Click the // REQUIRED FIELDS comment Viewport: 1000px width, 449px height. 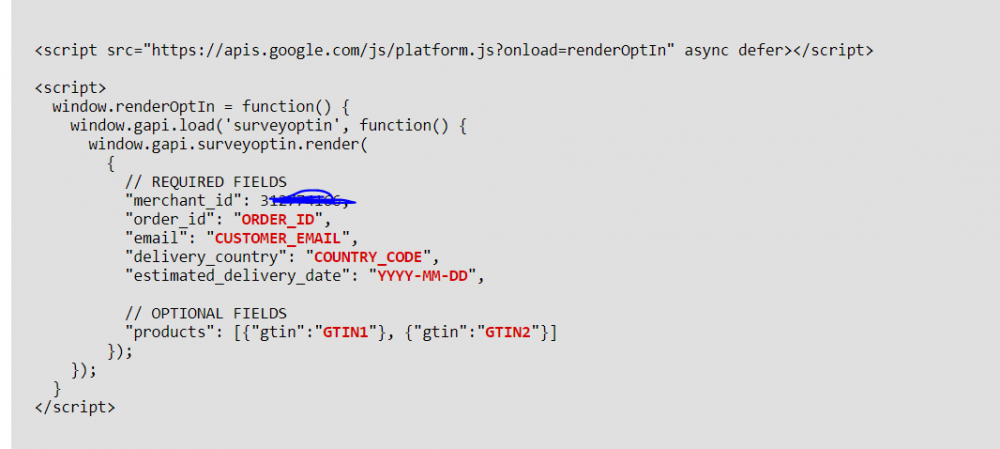coord(206,182)
